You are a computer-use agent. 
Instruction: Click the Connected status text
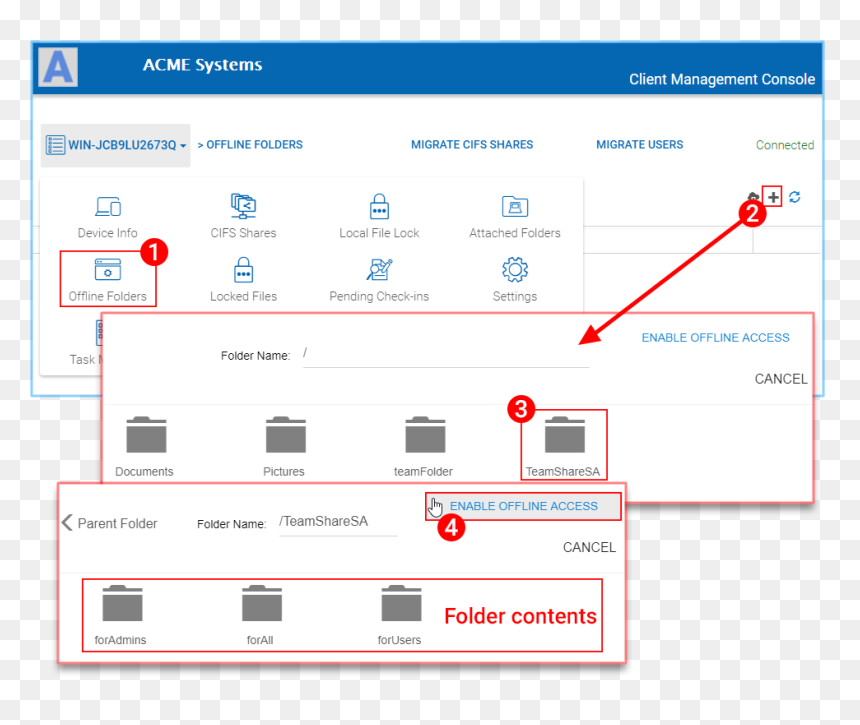coord(785,145)
